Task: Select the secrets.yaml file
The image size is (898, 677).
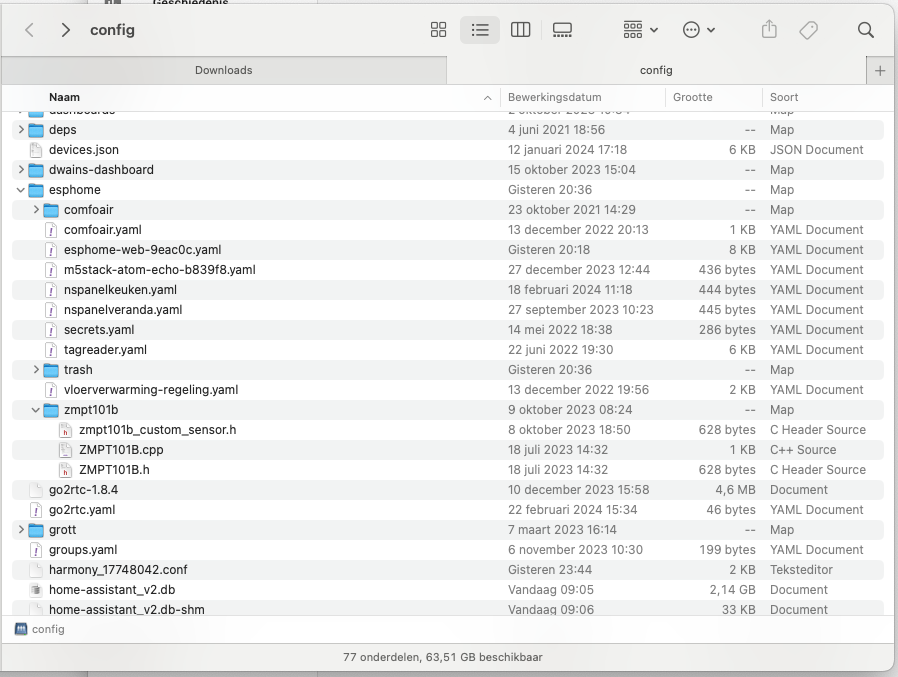Action: coord(99,330)
